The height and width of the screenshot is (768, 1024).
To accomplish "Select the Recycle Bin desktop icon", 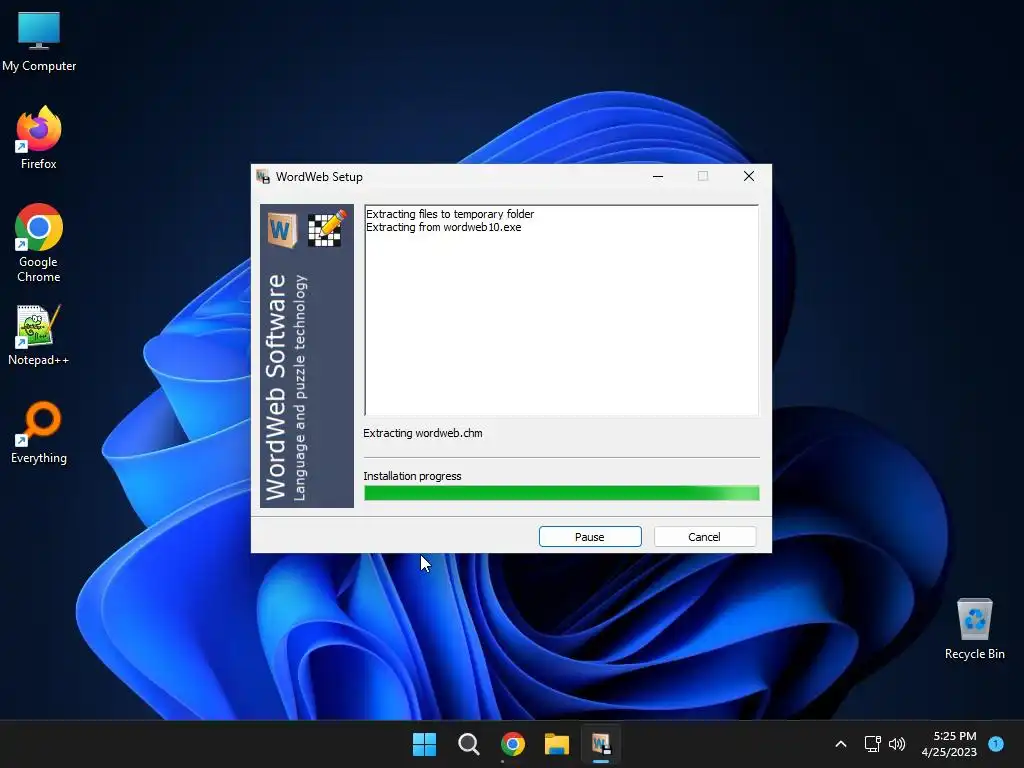I will coord(974,628).
